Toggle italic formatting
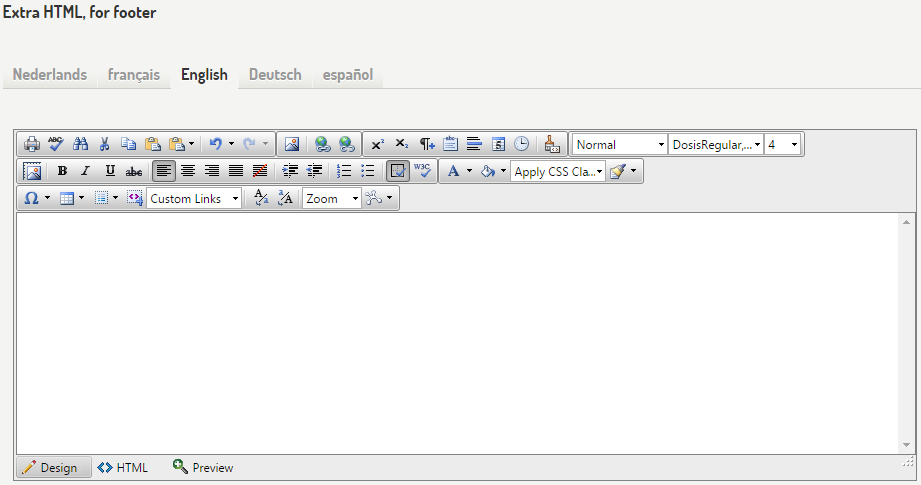 86,171
